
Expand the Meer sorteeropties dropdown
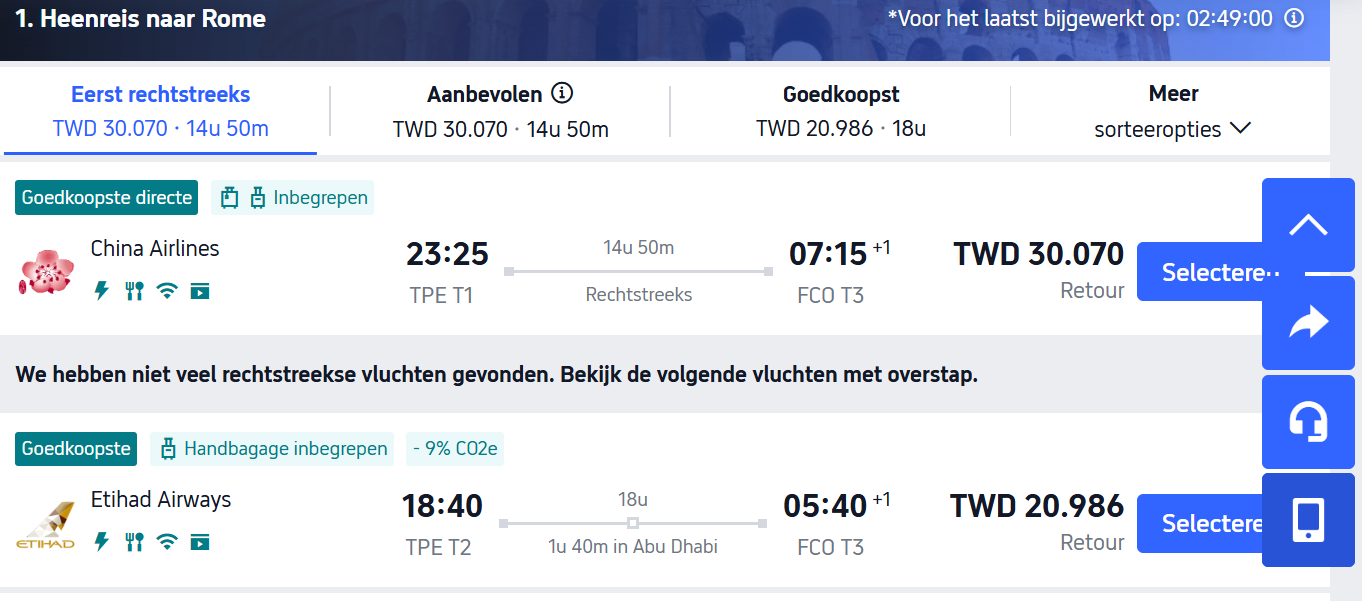point(1173,111)
